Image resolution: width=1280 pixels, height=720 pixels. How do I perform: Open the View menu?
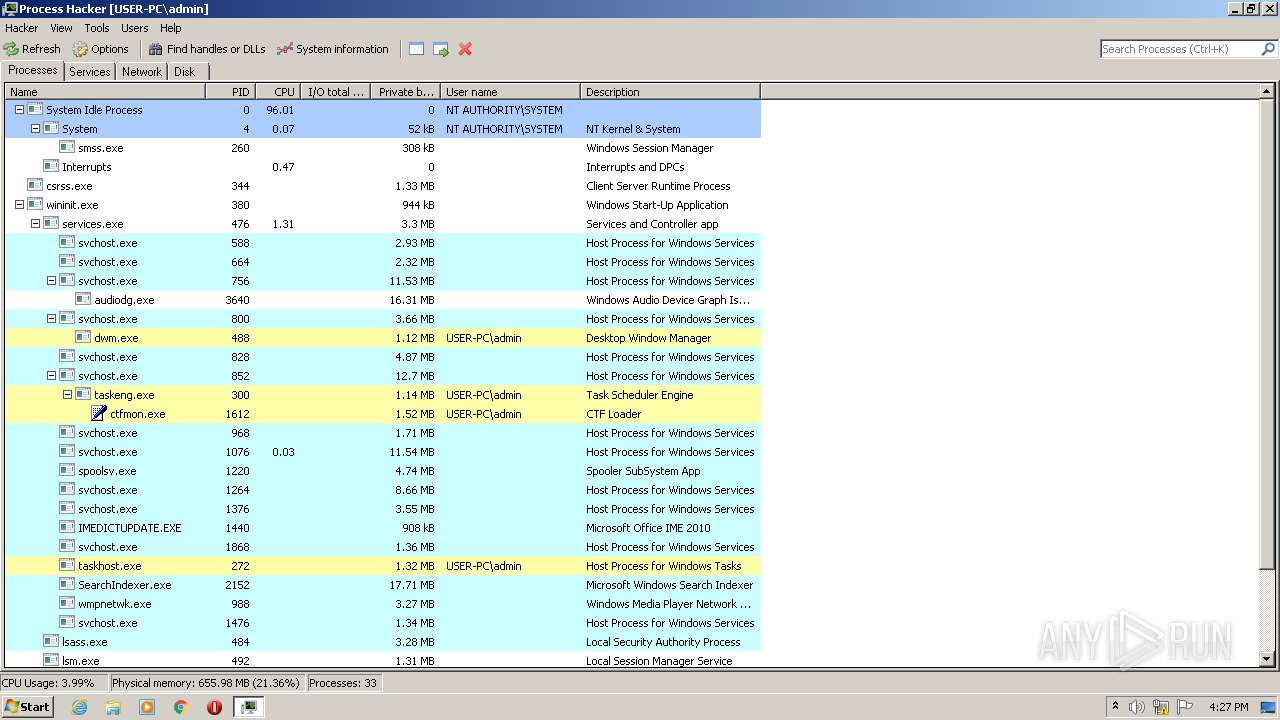pyautogui.click(x=61, y=28)
